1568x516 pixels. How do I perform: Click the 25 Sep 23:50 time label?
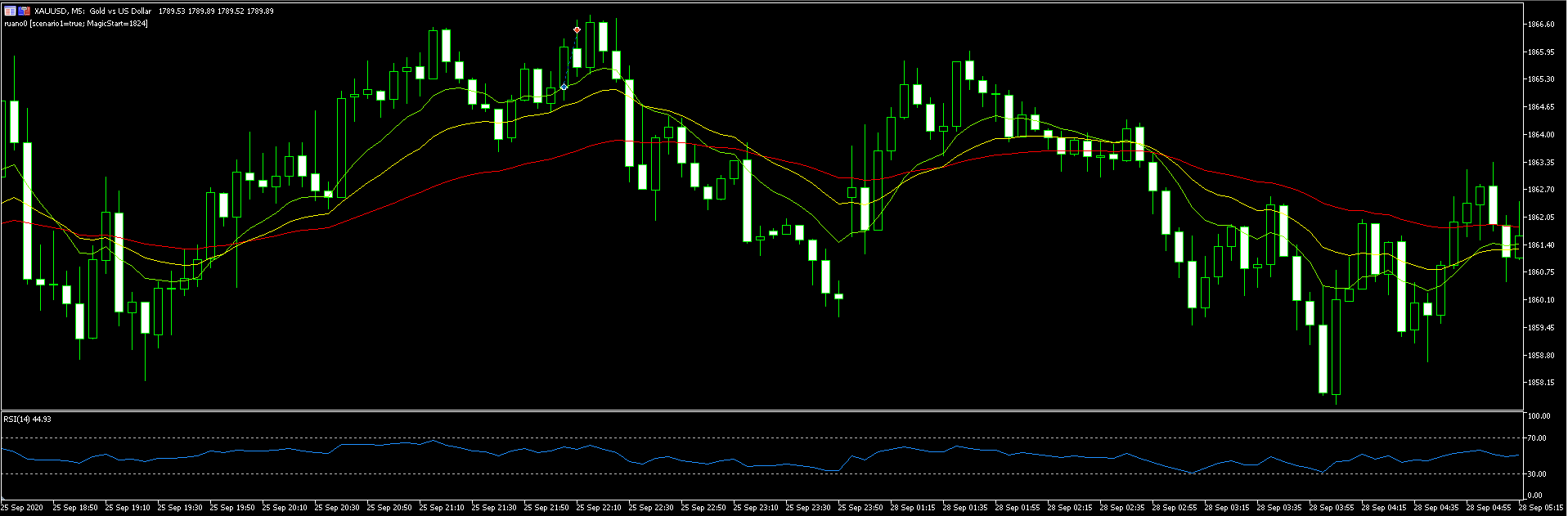[862, 508]
